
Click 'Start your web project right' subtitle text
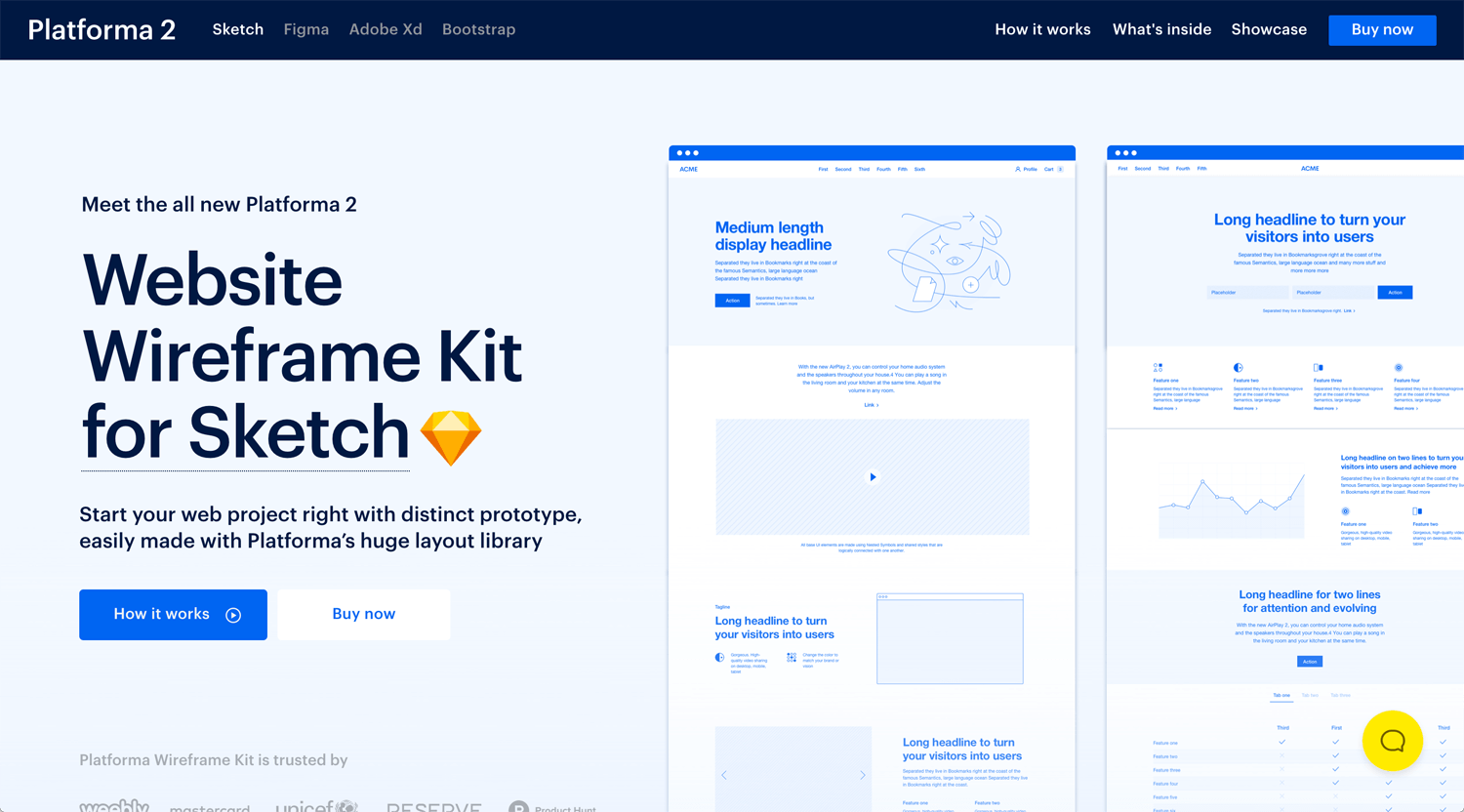331,528
